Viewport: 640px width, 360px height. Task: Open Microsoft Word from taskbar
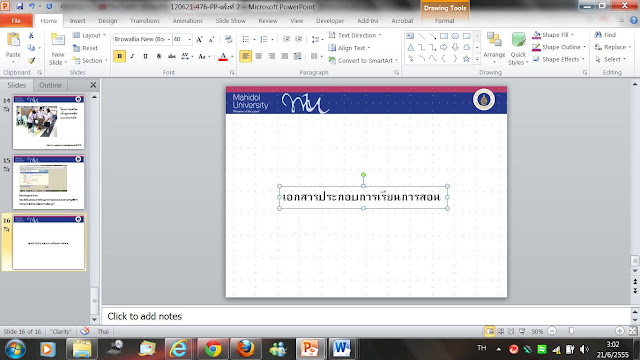pyautogui.click(x=341, y=349)
